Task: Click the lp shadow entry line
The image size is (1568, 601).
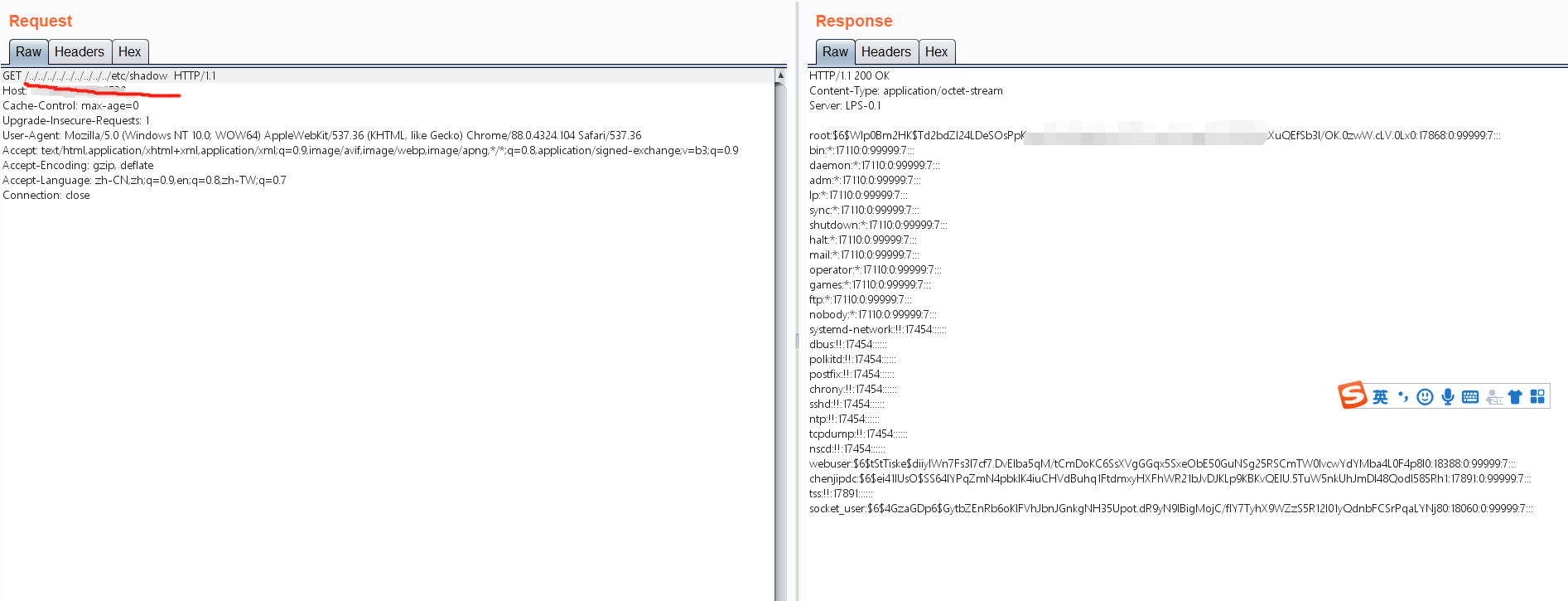Action: [858, 195]
